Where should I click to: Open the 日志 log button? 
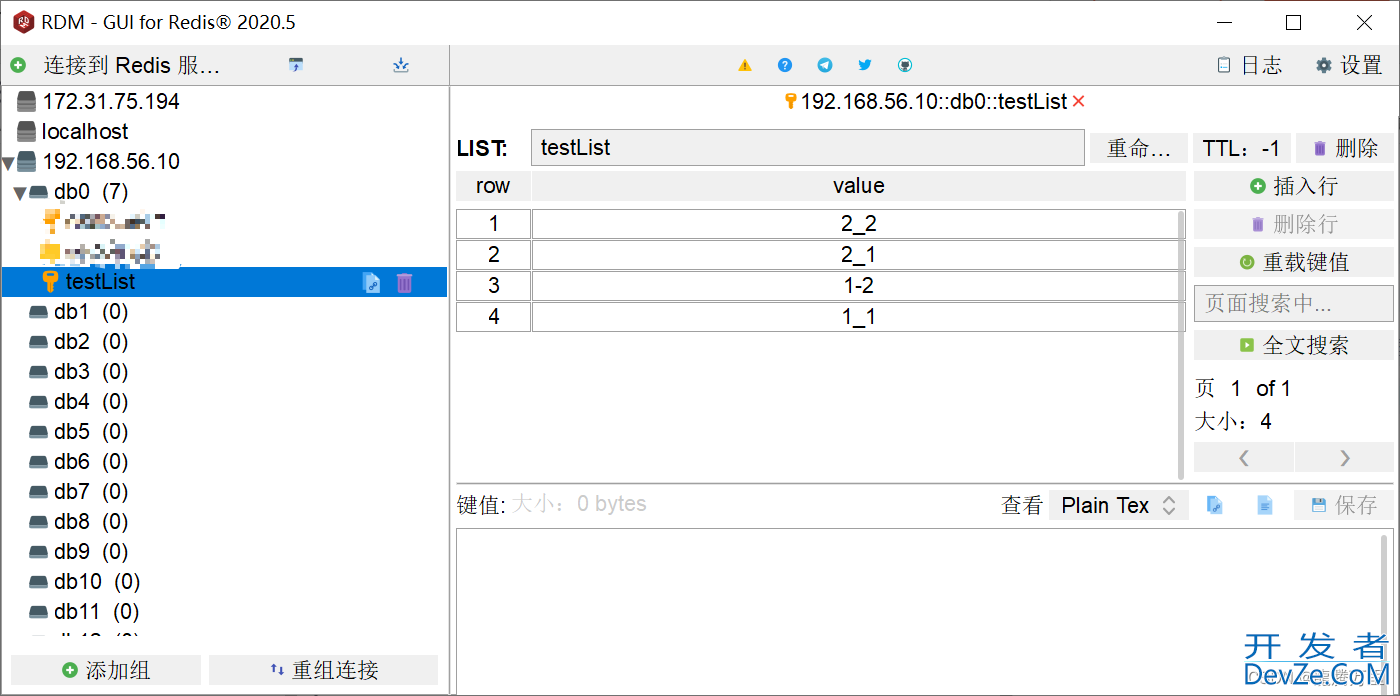1249,65
